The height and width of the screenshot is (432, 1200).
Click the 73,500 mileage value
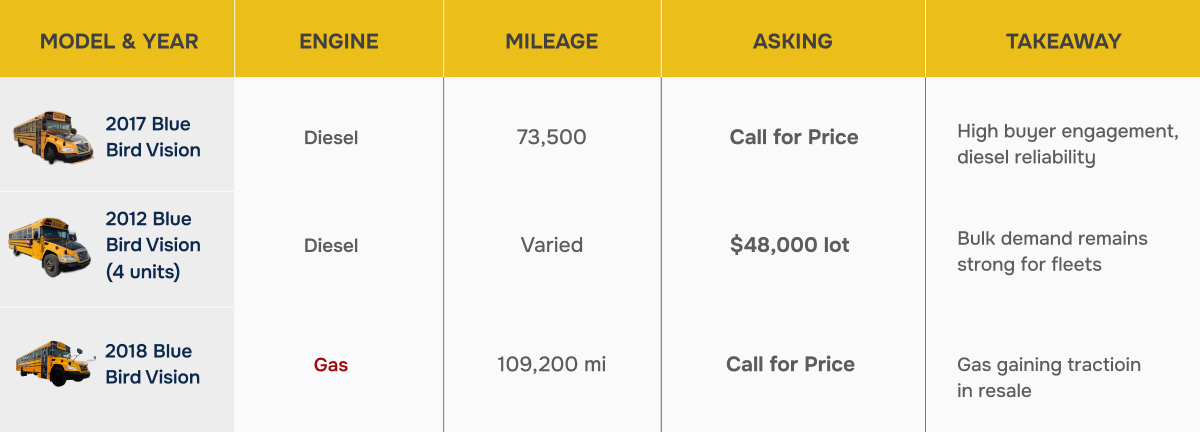[552, 137]
